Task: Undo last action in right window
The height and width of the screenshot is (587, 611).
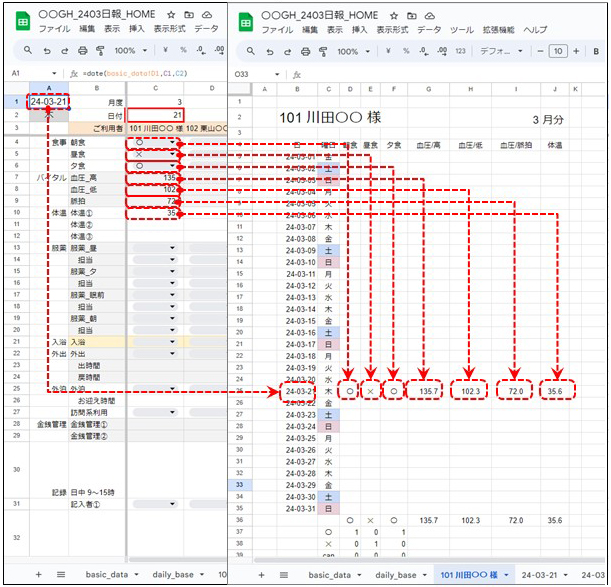Action: click(x=269, y=51)
